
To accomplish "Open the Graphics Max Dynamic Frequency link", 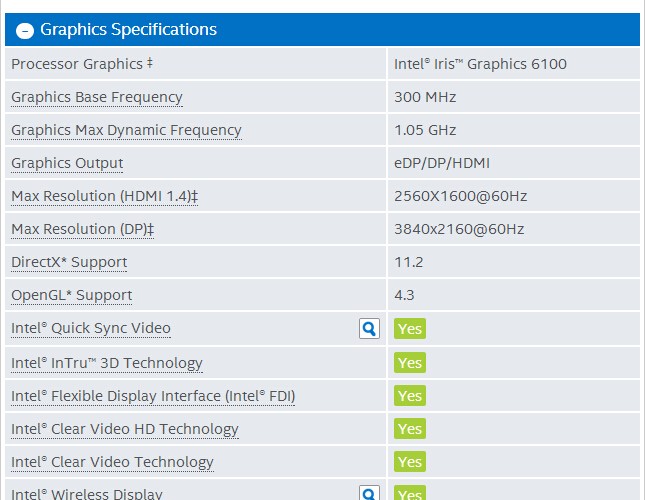I will (126, 130).
